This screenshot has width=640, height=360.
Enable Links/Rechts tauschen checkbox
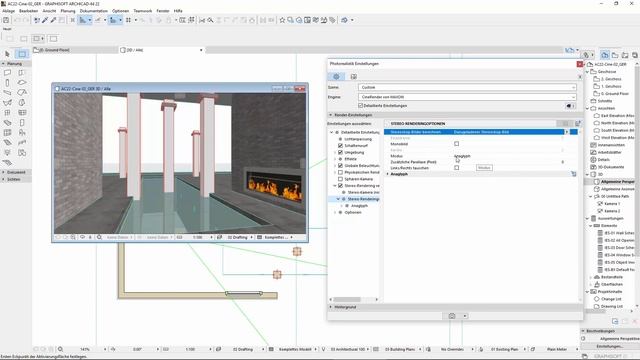click(x=456, y=168)
